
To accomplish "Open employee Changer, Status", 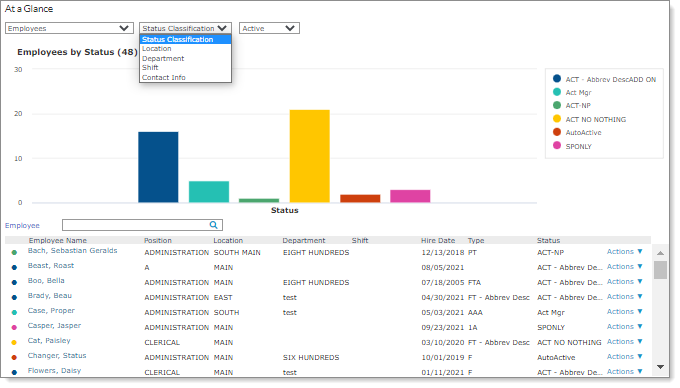I will 57,355.
